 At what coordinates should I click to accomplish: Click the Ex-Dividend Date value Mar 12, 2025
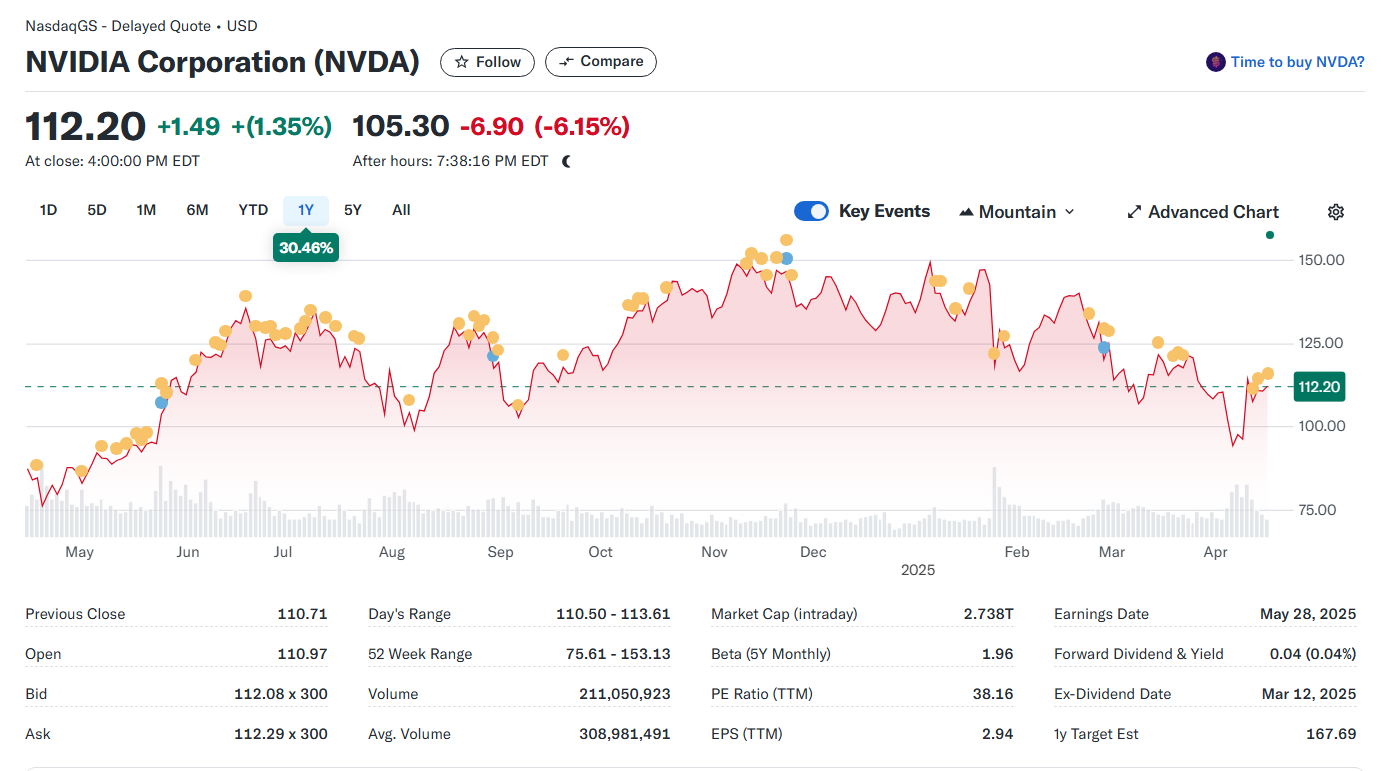[x=1308, y=694]
